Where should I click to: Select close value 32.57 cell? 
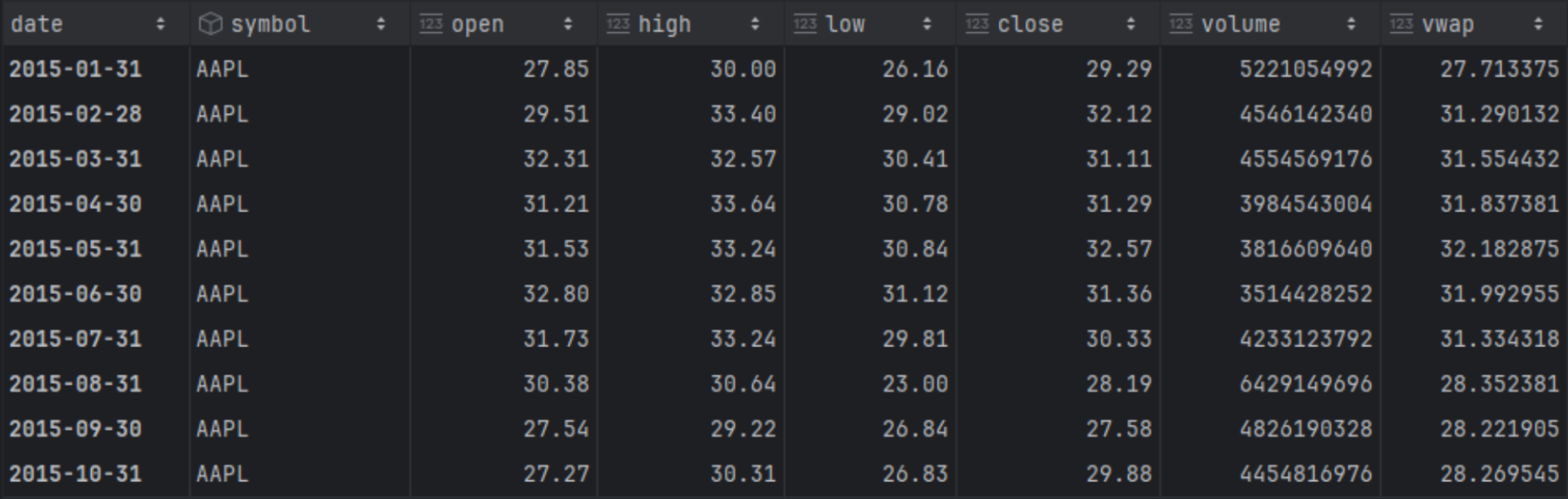[x=1058, y=249]
